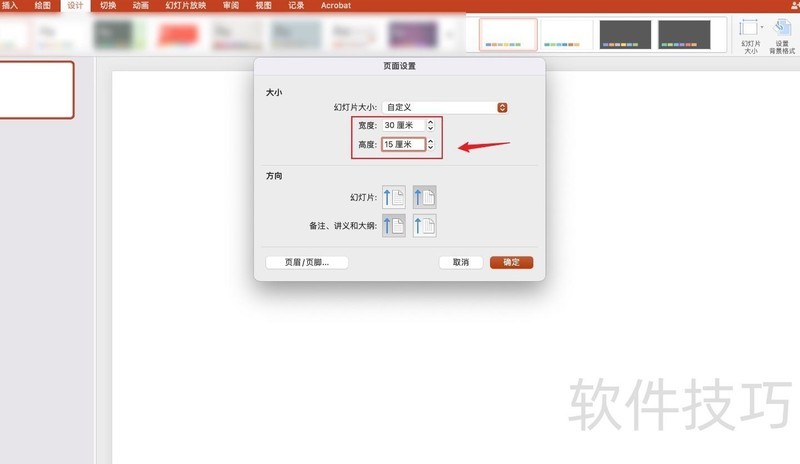Choose portrait for notes, handouts and outline
Screen dimensions: 800x464
(x=393, y=226)
